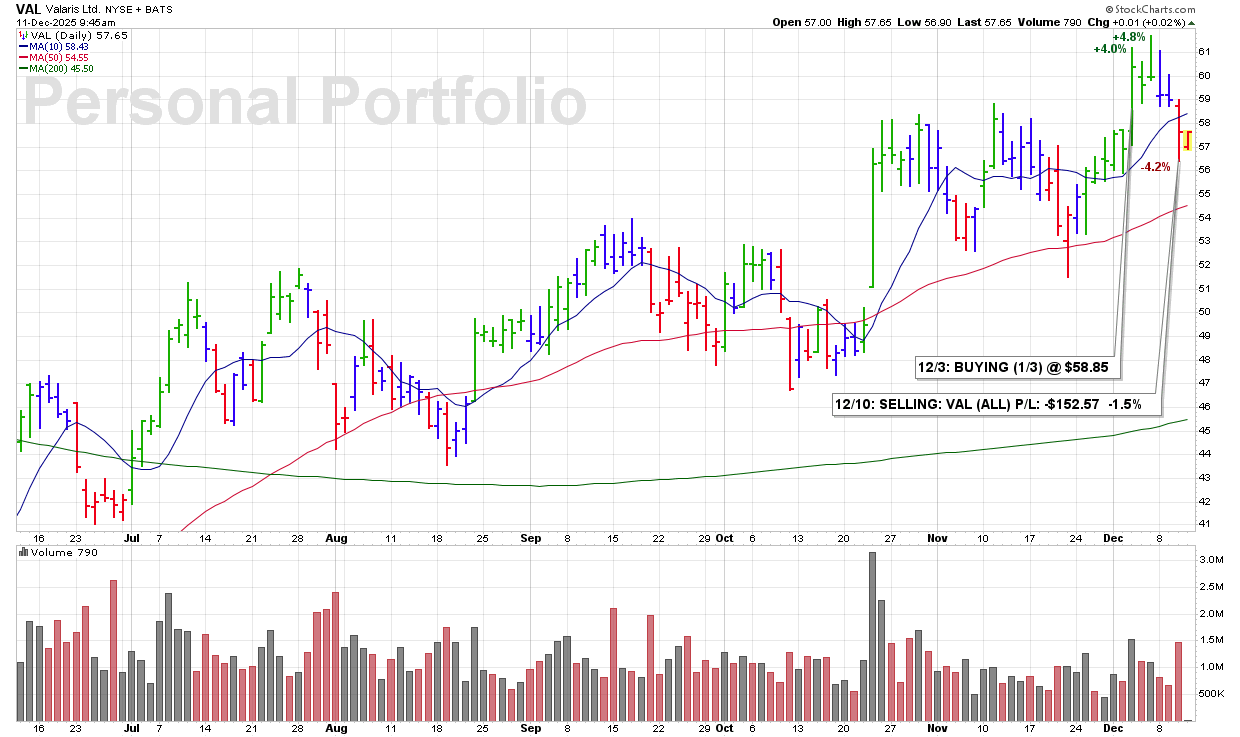This screenshot has width=1240, height=737.
Task: Select the 12/3: BUYING (1/3) @ $58.85 note
Action: pyautogui.click(x=1018, y=368)
